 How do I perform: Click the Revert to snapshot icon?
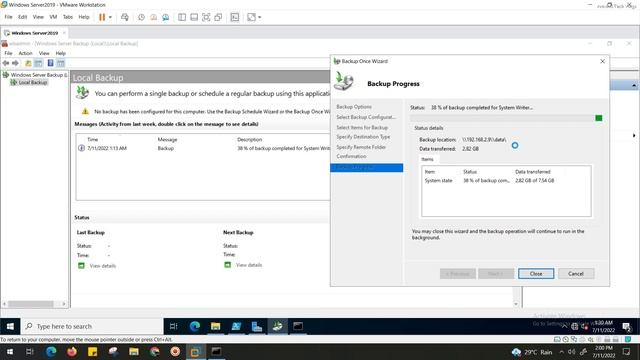(153, 17)
